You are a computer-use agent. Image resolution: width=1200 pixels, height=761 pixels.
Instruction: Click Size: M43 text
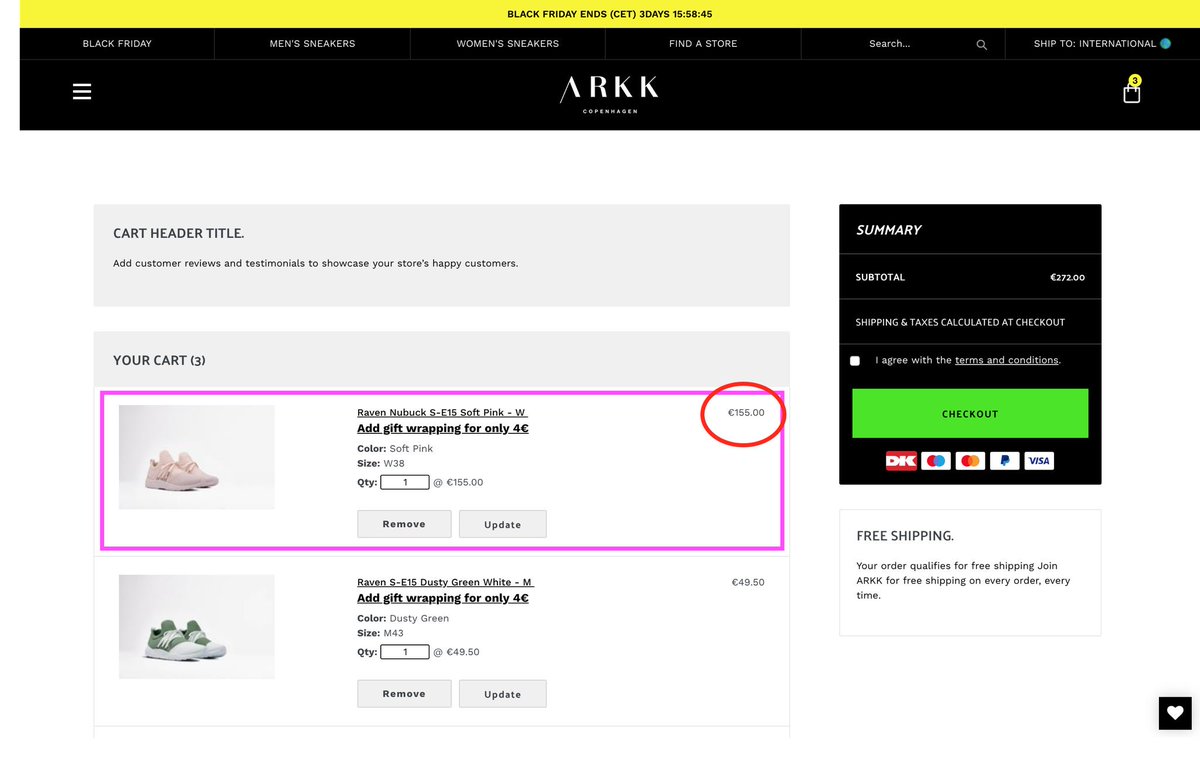pos(381,633)
